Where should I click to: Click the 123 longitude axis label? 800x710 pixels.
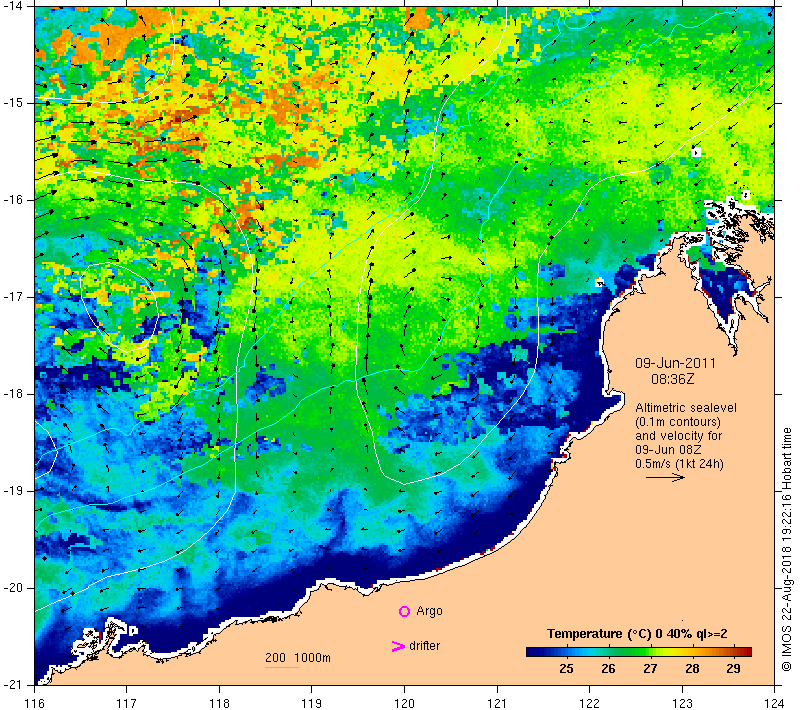(682, 703)
